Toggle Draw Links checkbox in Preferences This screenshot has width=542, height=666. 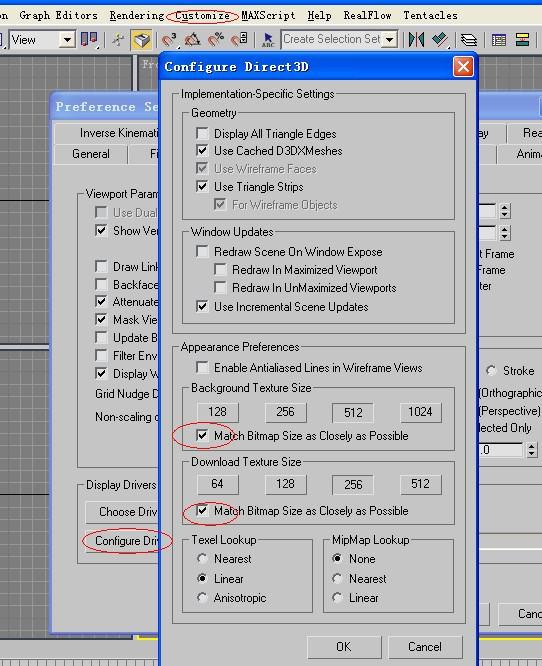tap(101, 266)
